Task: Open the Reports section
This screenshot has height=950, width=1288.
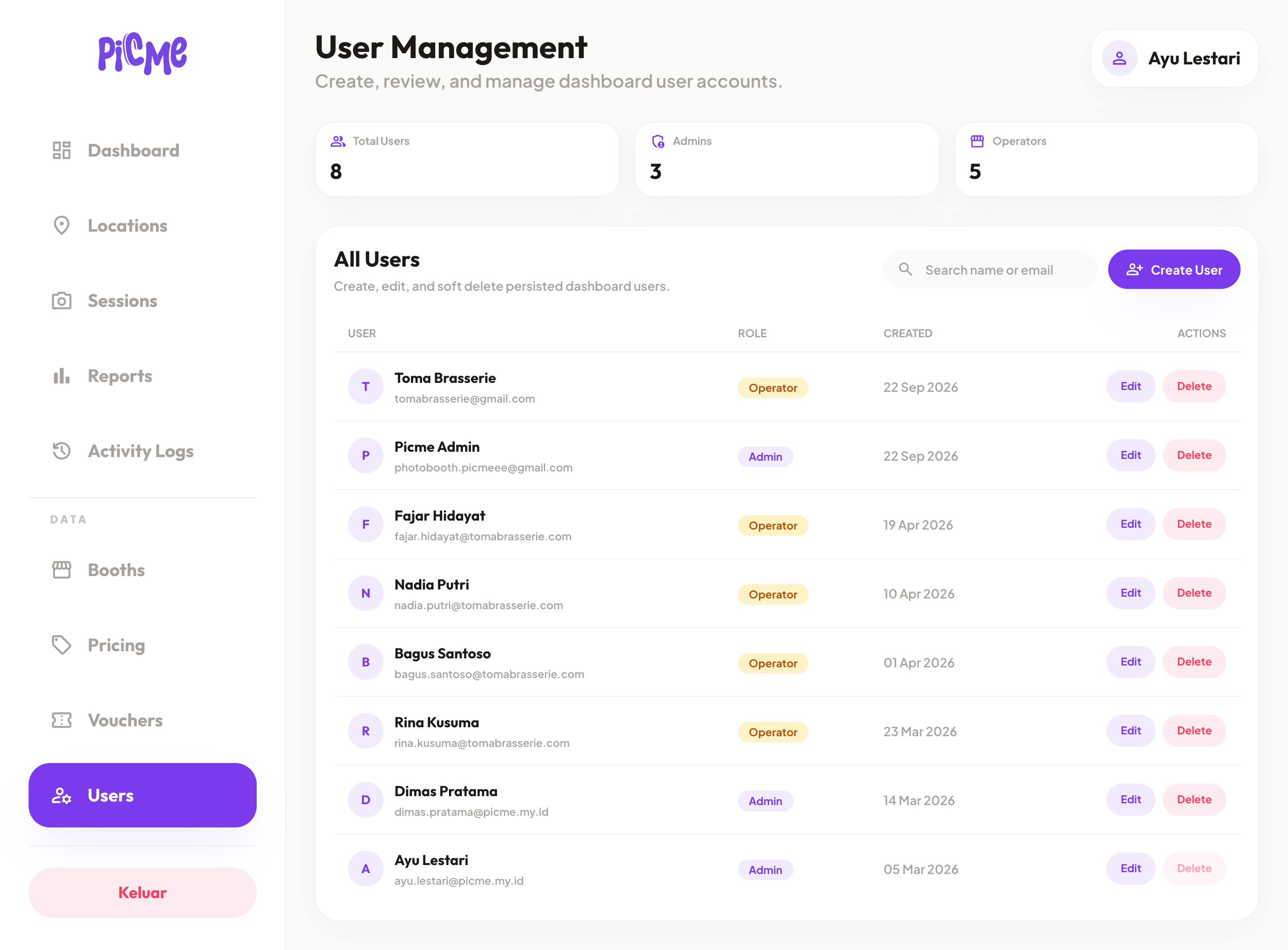Action: click(143, 376)
